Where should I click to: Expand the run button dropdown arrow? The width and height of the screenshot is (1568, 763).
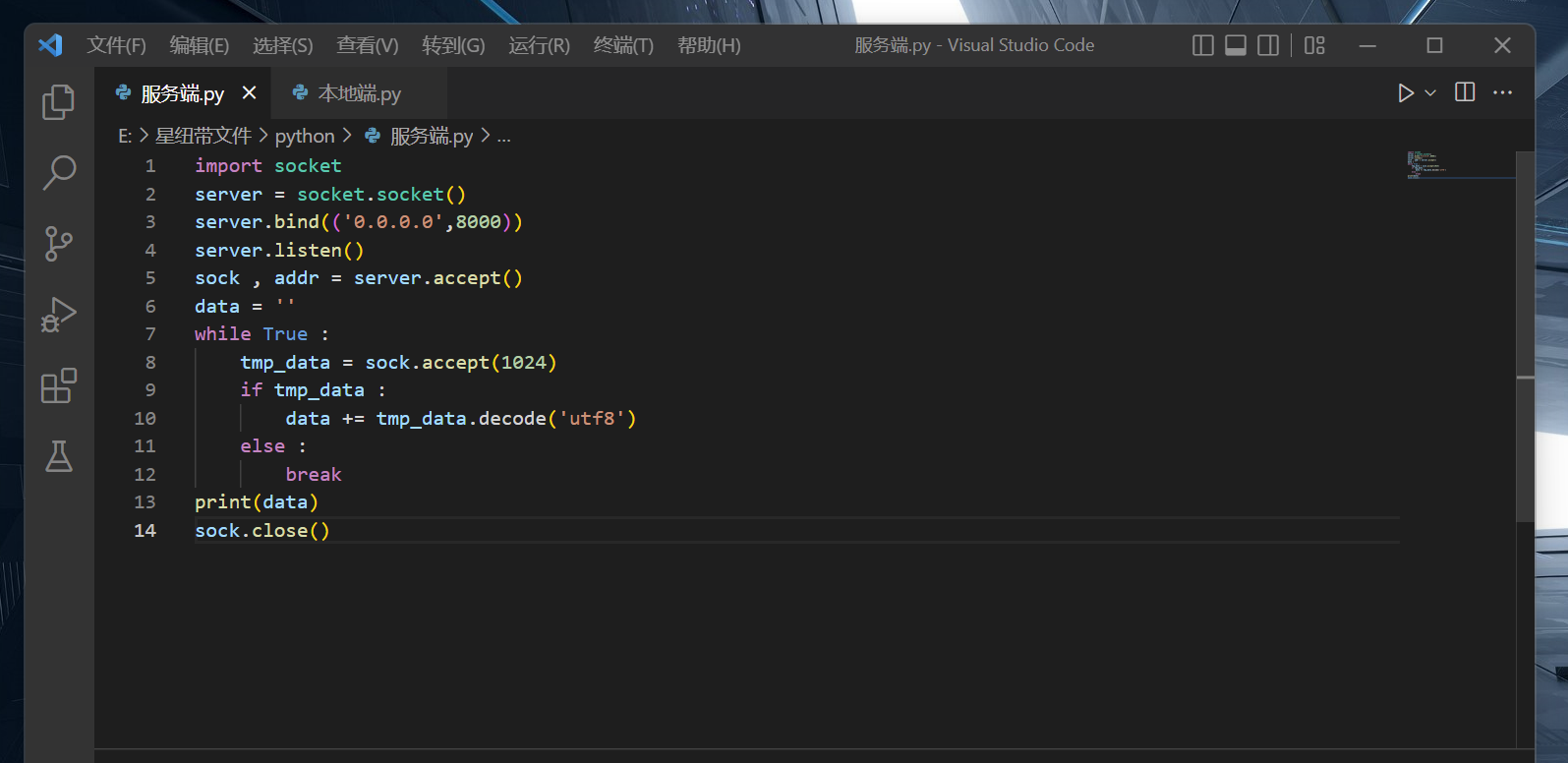pos(1430,92)
